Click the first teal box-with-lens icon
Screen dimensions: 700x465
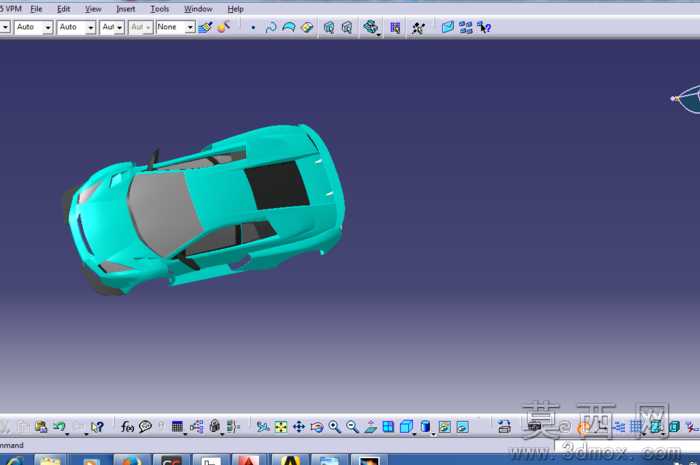point(329,28)
